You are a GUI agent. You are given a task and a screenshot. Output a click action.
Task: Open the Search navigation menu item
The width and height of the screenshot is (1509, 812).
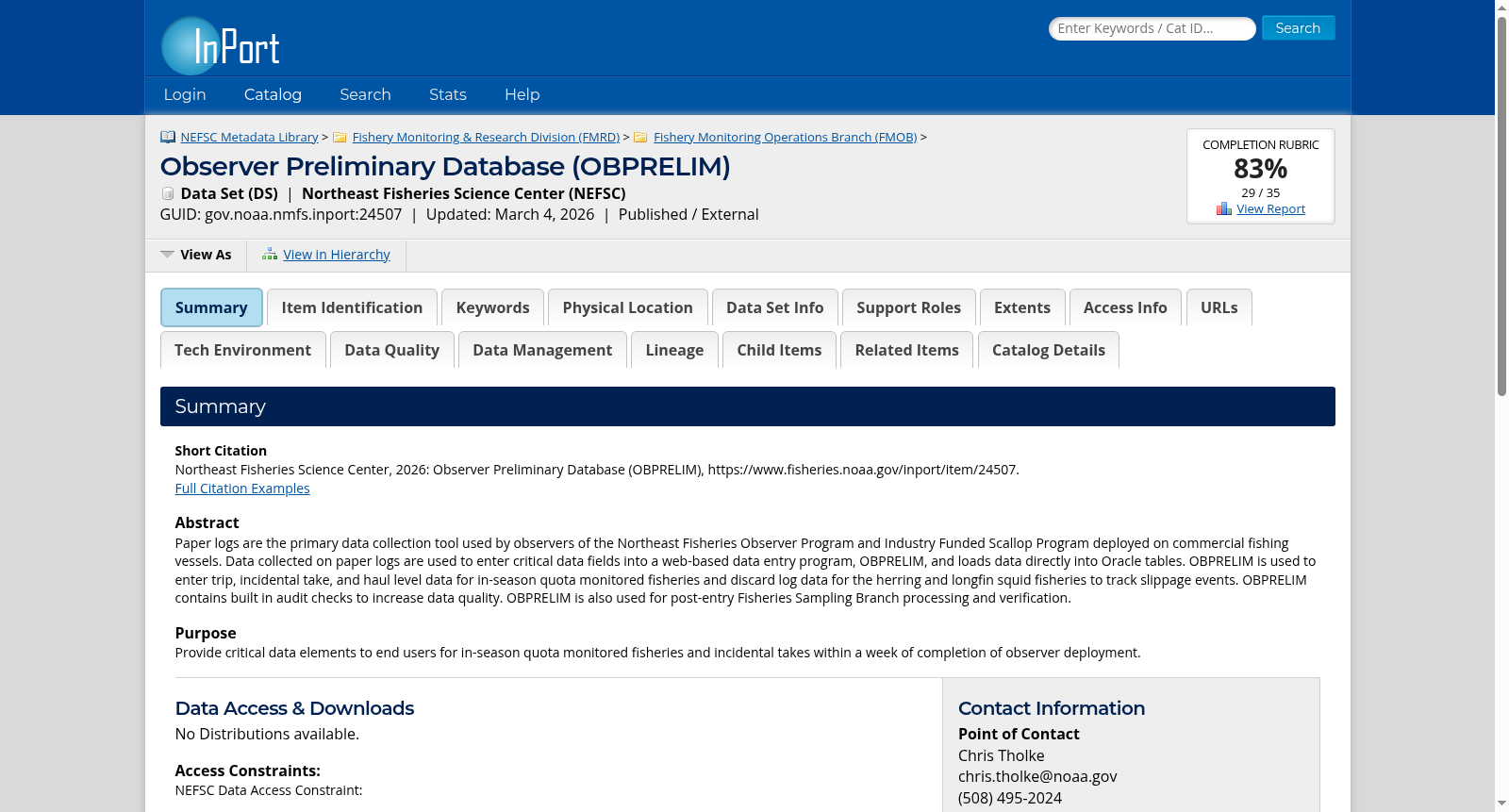(365, 94)
